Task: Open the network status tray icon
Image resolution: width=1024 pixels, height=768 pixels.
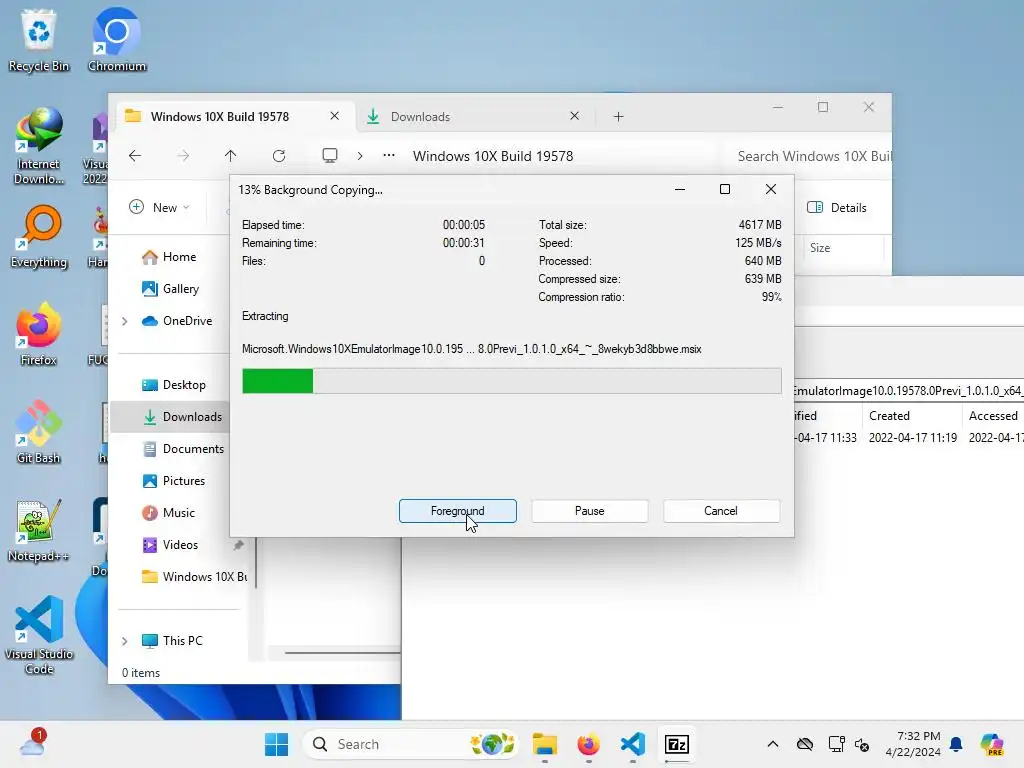Action: click(836, 744)
